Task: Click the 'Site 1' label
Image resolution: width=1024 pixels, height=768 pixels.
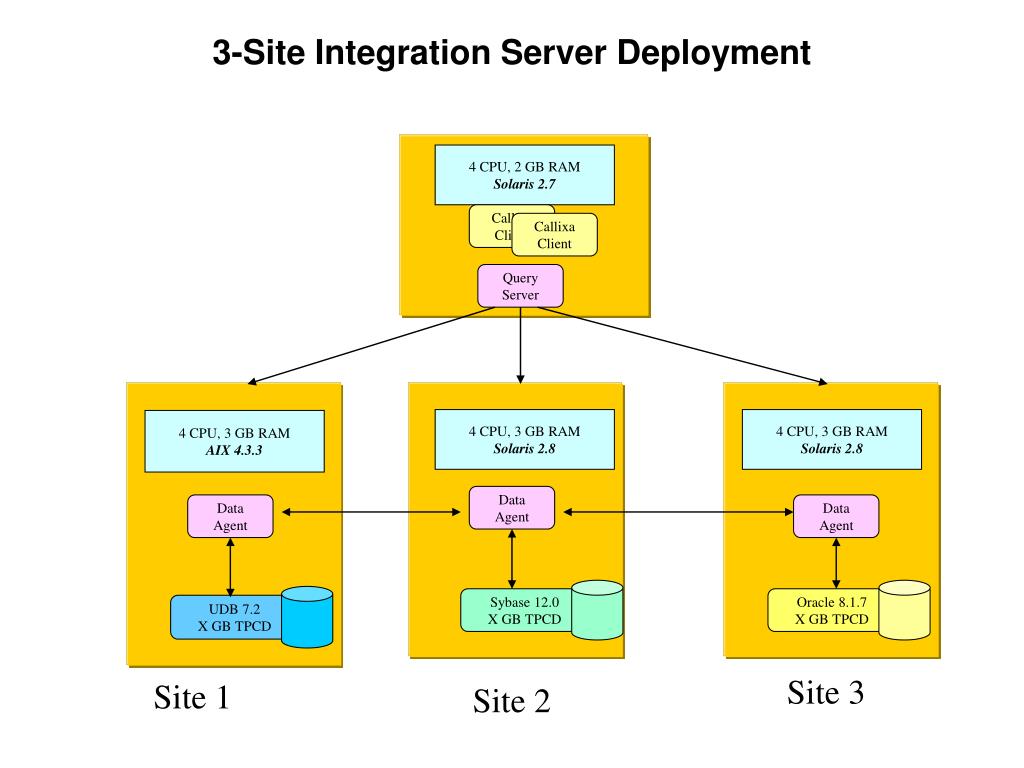Action: point(191,697)
